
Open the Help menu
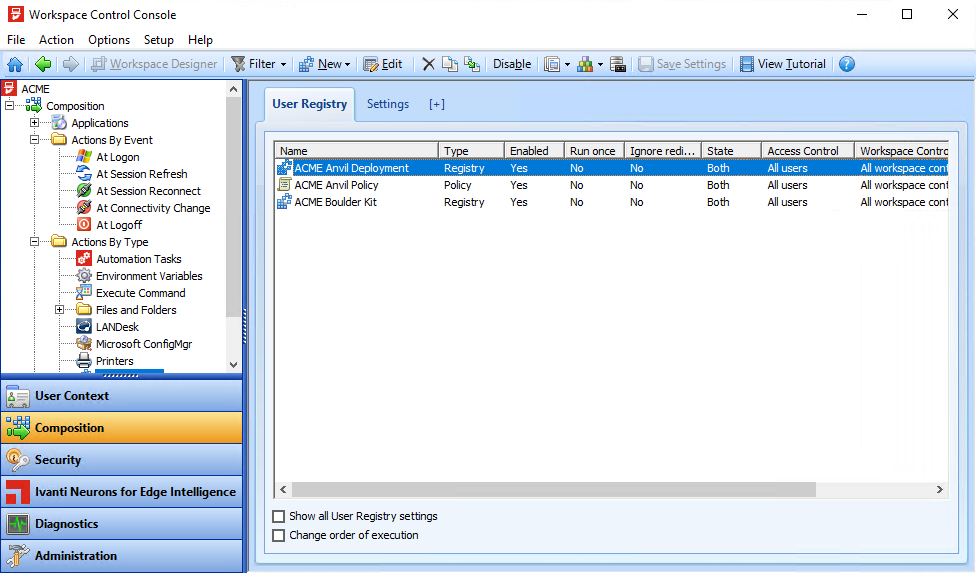[200, 40]
